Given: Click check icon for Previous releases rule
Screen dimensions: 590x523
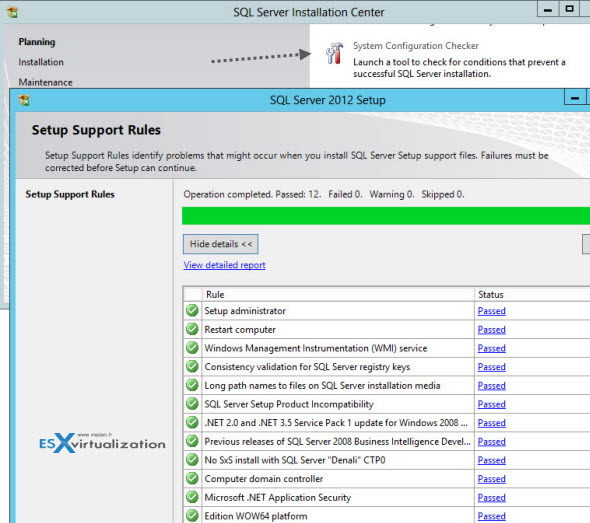Looking at the screenshot, I should tap(192, 441).
